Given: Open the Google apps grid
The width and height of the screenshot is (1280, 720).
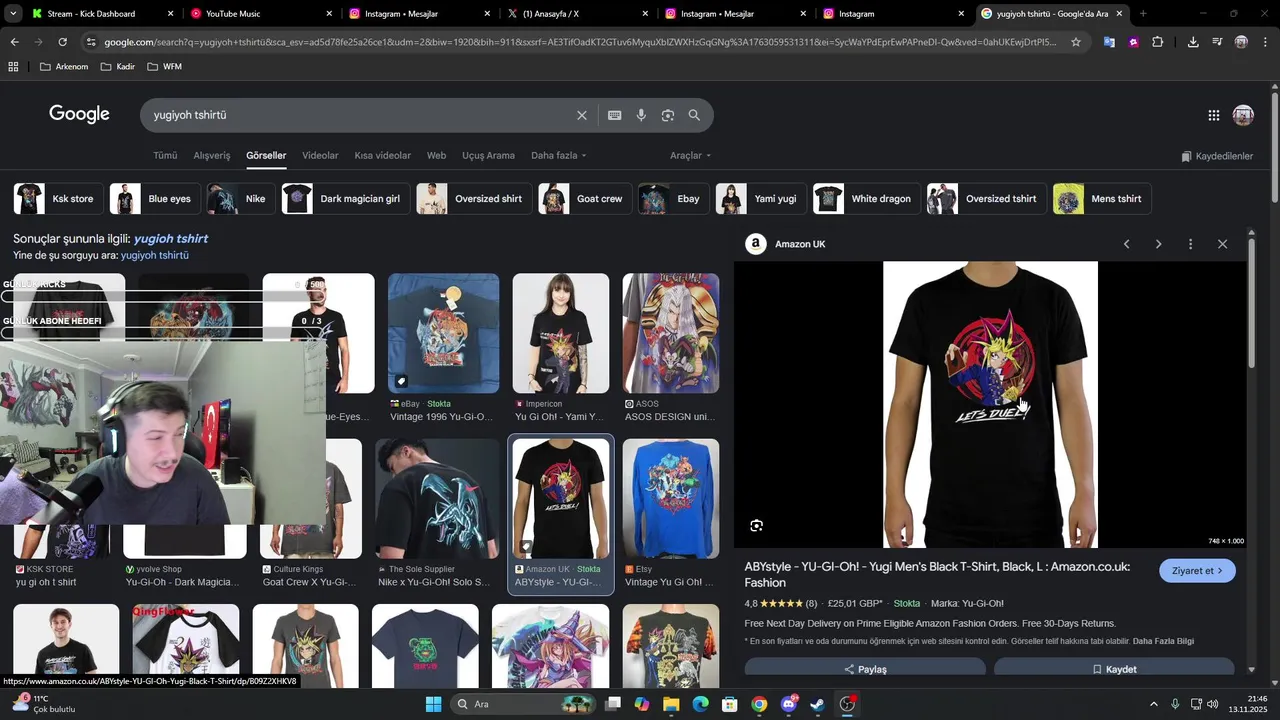Looking at the screenshot, I should [1214, 115].
